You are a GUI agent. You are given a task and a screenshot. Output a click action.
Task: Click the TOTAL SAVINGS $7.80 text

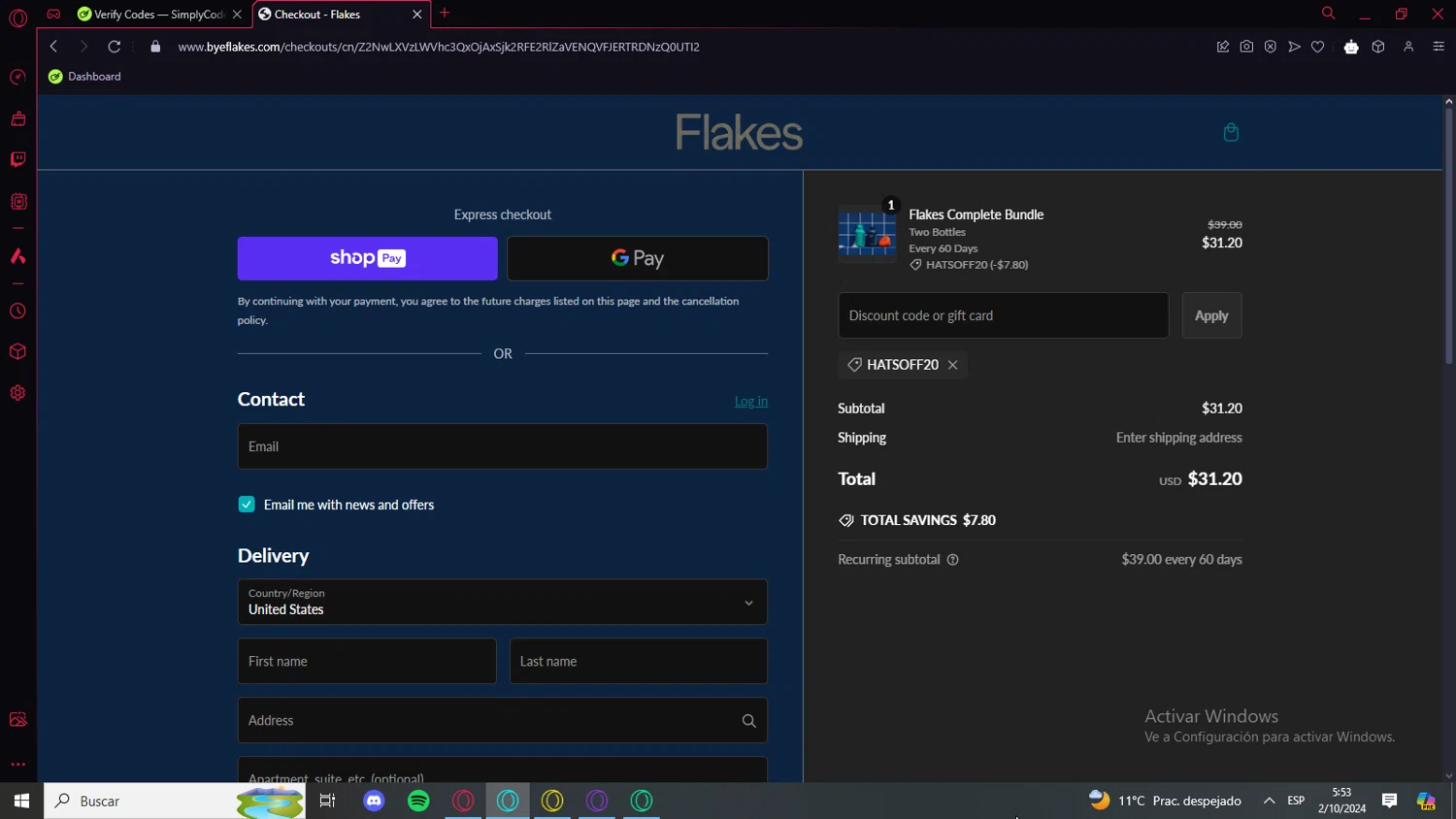pos(928,520)
